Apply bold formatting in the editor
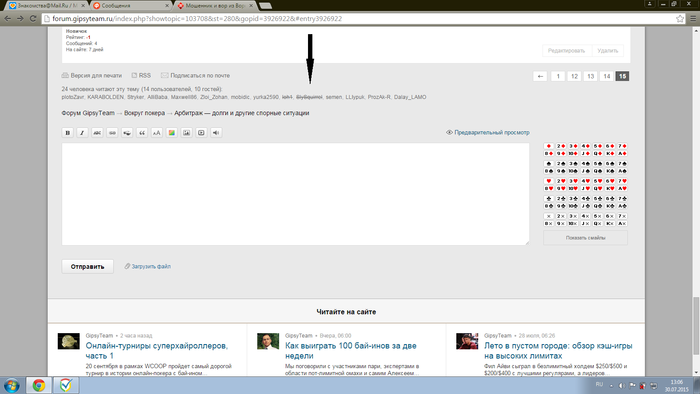 pyautogui.click(x=67, y=133)
